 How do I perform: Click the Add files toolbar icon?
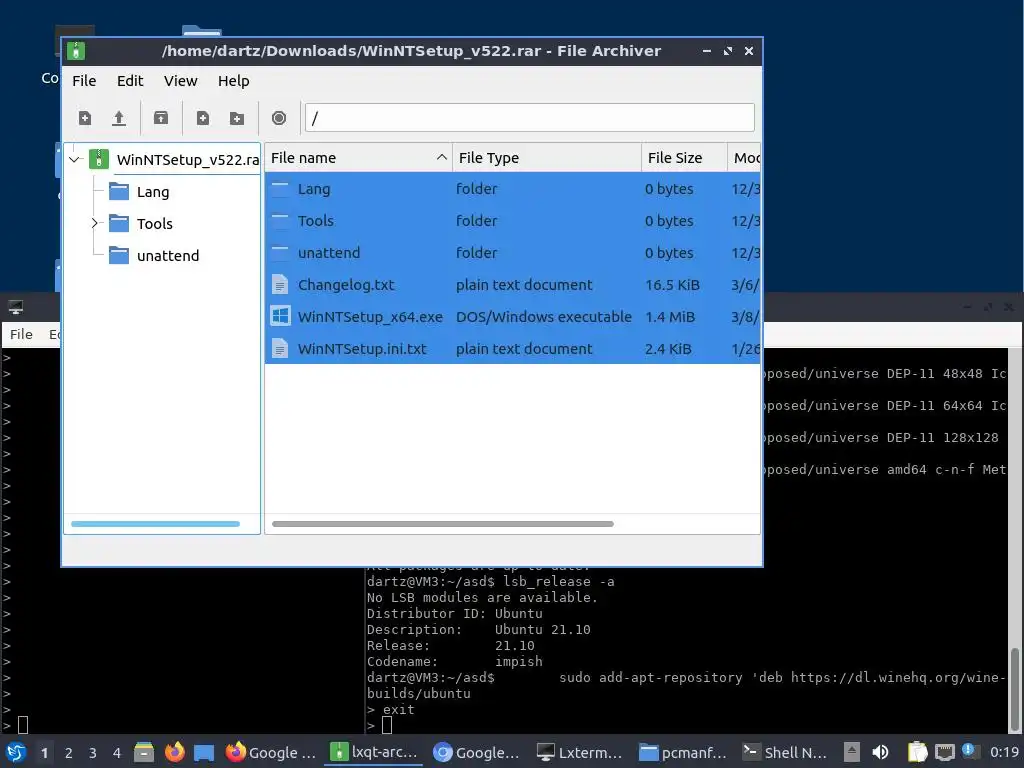point(203,118)
